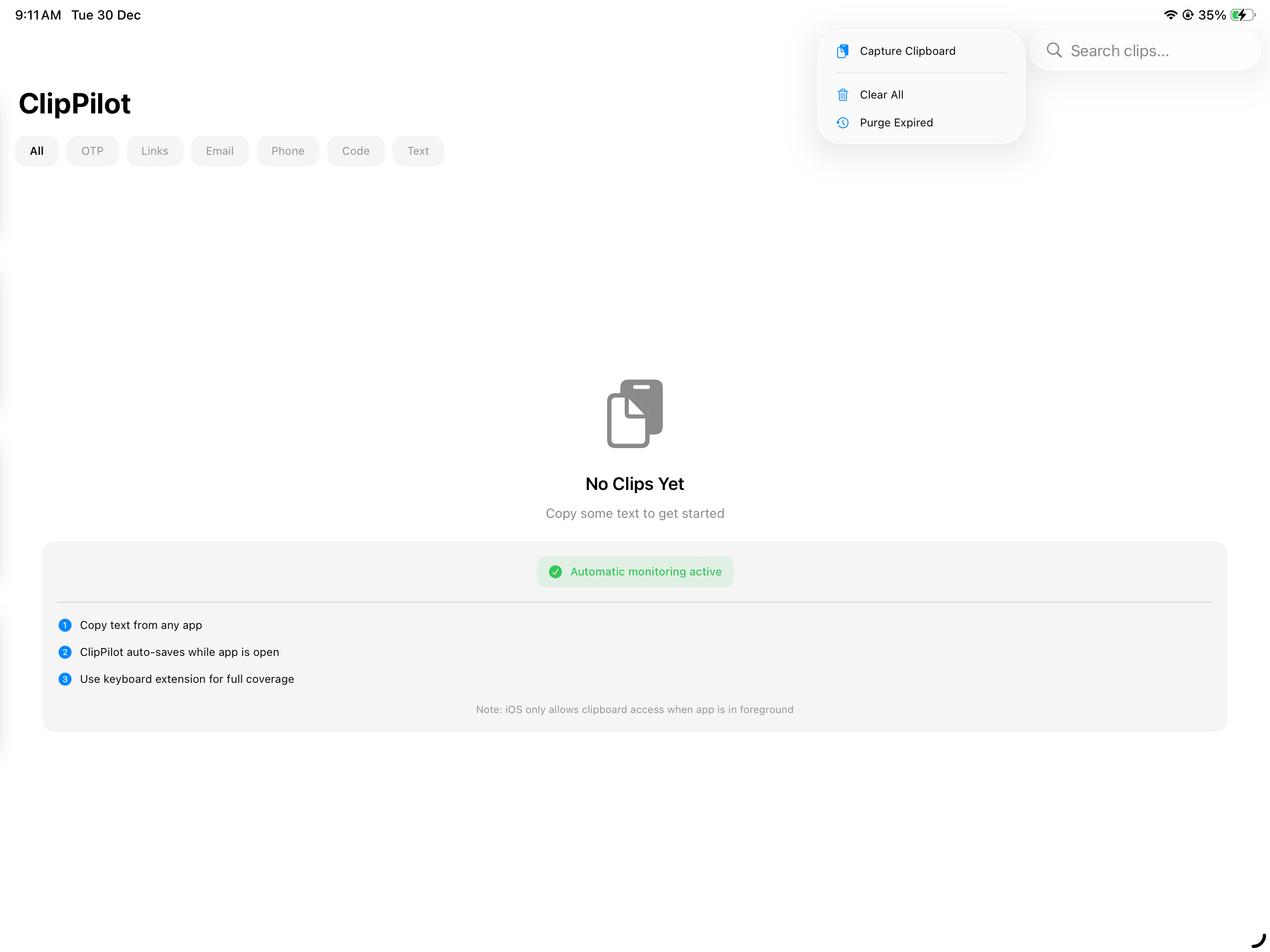
Task: Click the magnifying glass search icon
Action: 1053,51
